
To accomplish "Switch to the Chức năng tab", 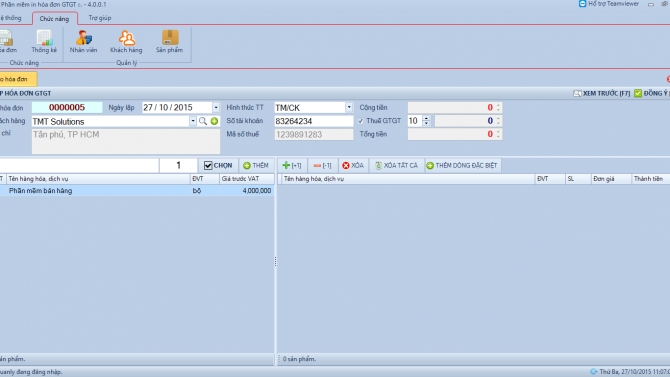I will pos(54,19).
